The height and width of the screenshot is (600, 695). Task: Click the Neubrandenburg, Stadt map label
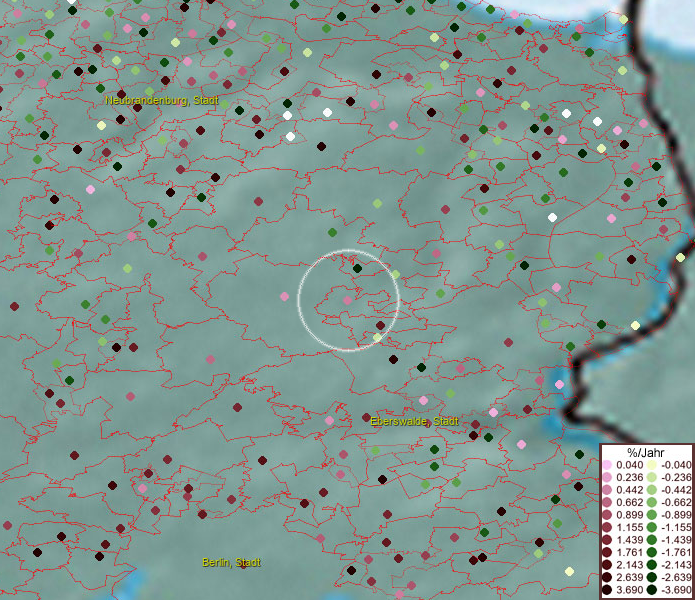click(x=162, y=101)
